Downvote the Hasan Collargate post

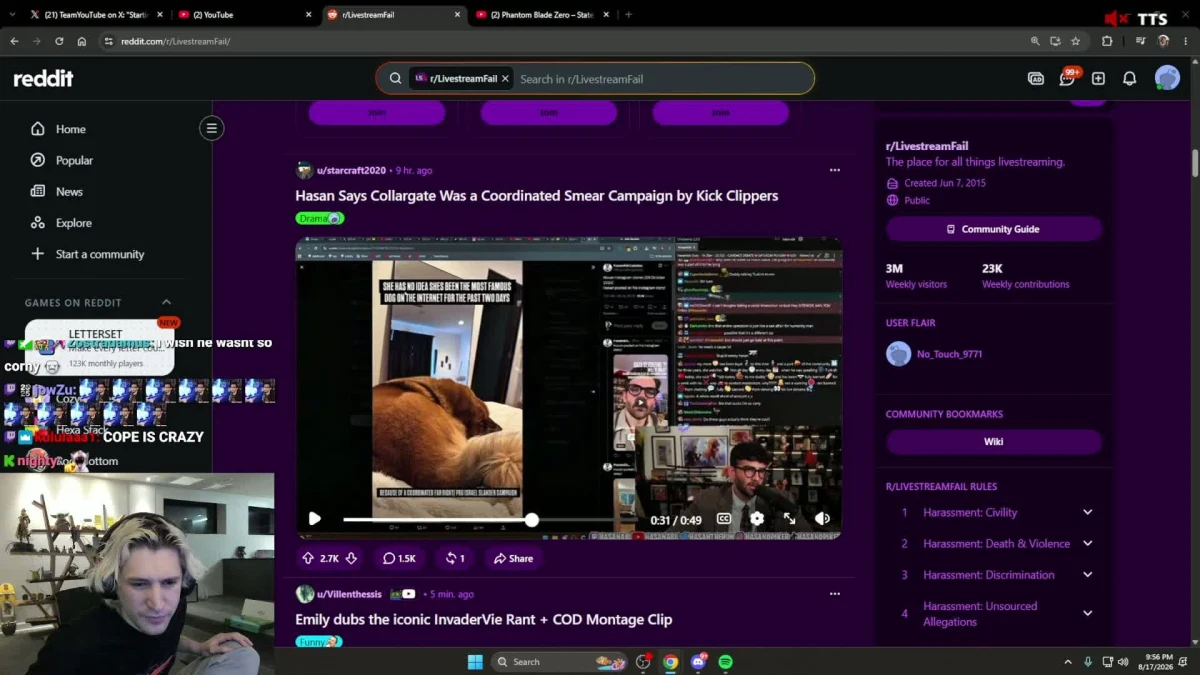pos(351,558)
